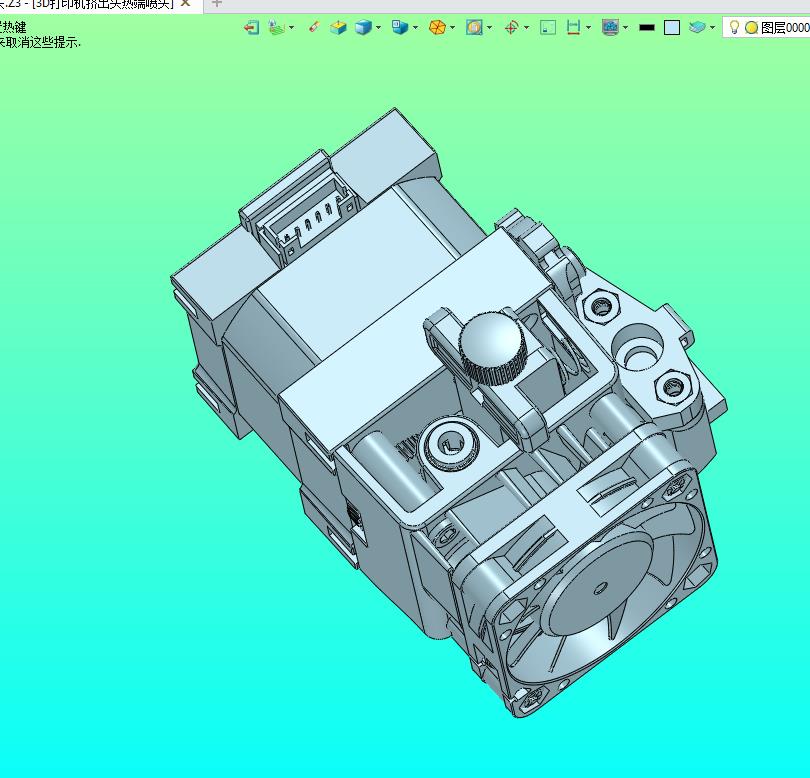Open the reference plane icon dropdown arrow
The image size is (810, 778).
[292, 27]
